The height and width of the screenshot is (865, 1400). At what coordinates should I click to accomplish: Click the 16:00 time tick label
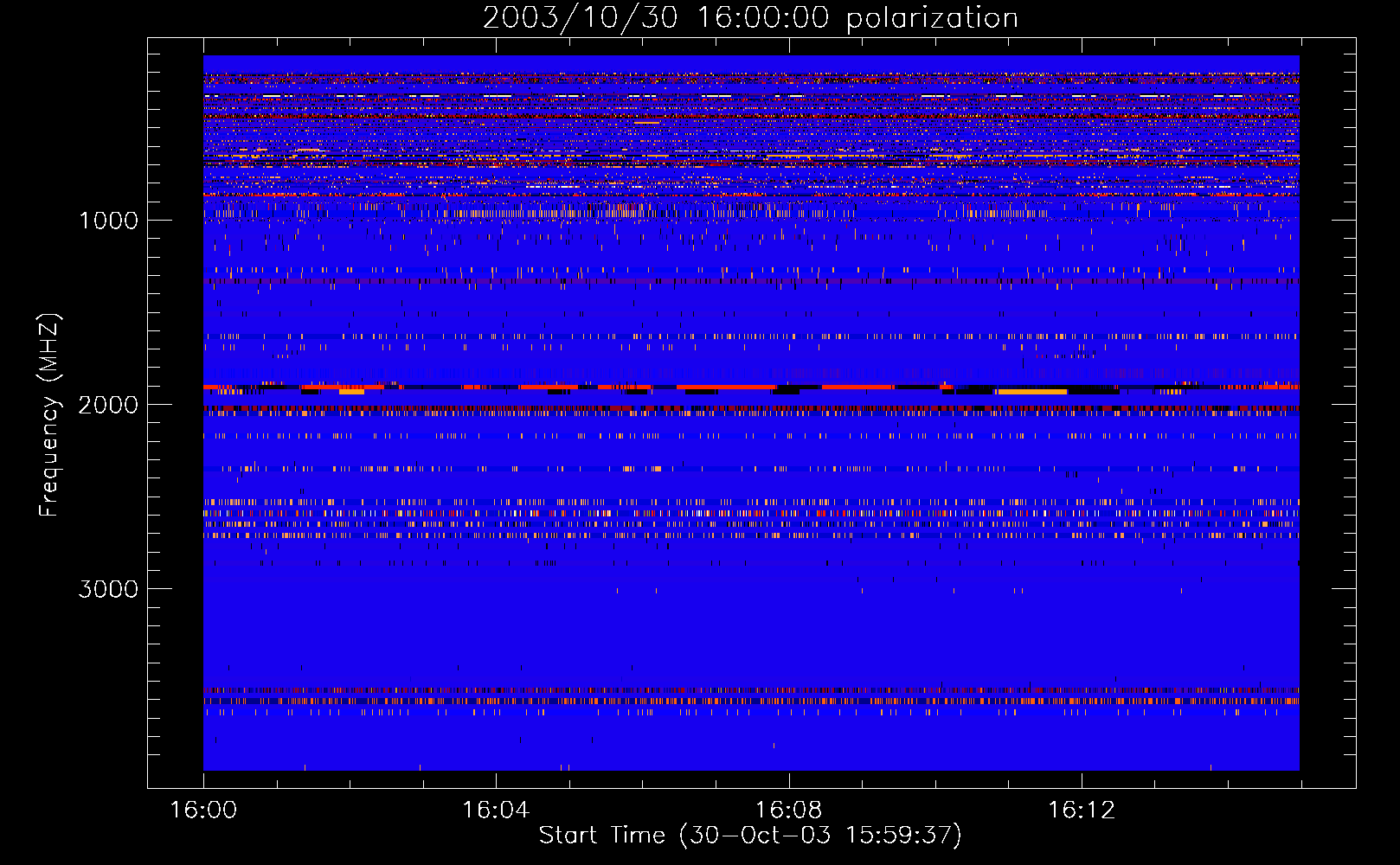tap(203, 811)
